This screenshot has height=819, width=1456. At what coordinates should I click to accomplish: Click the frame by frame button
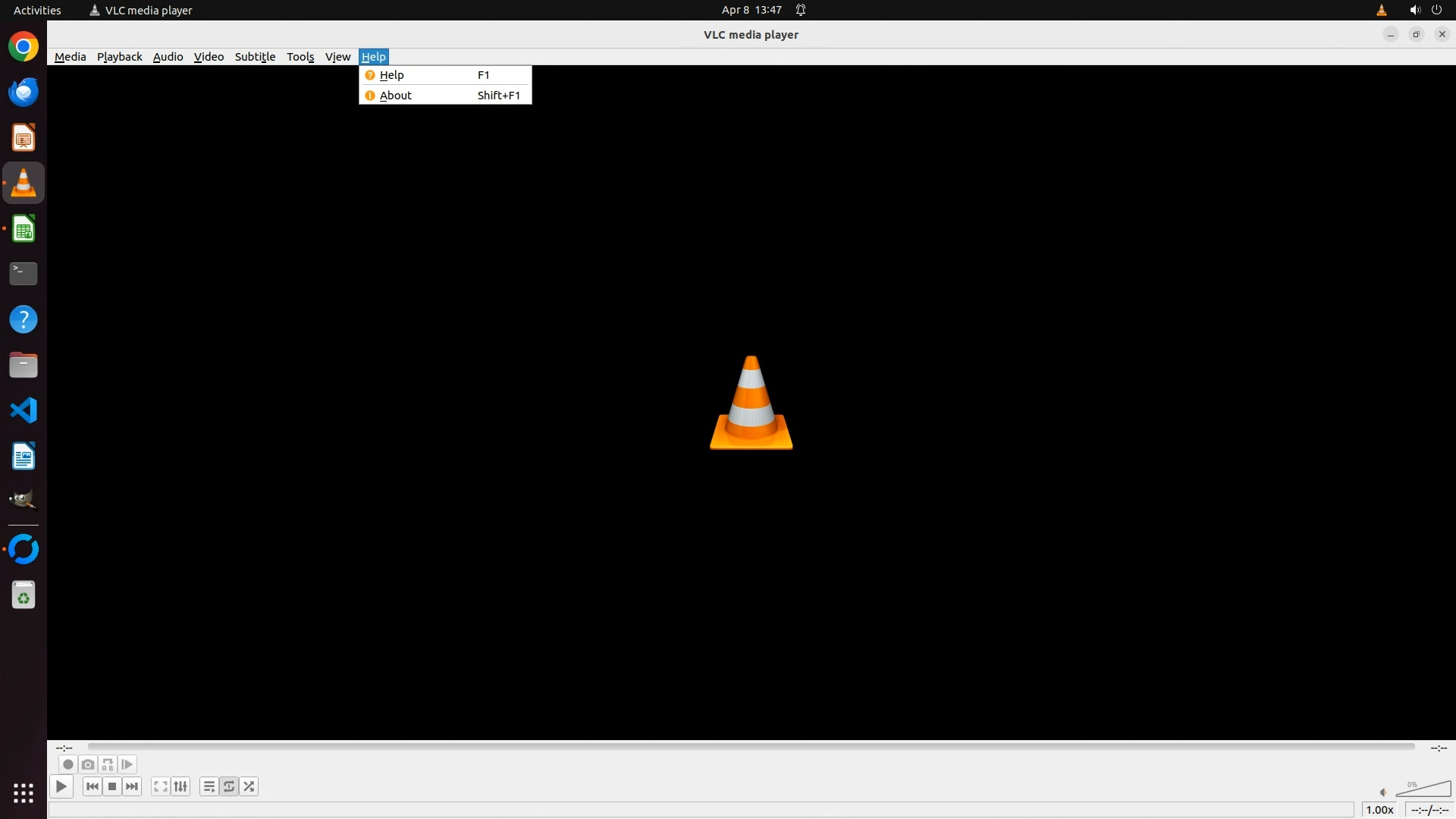(x=127, y=764)
